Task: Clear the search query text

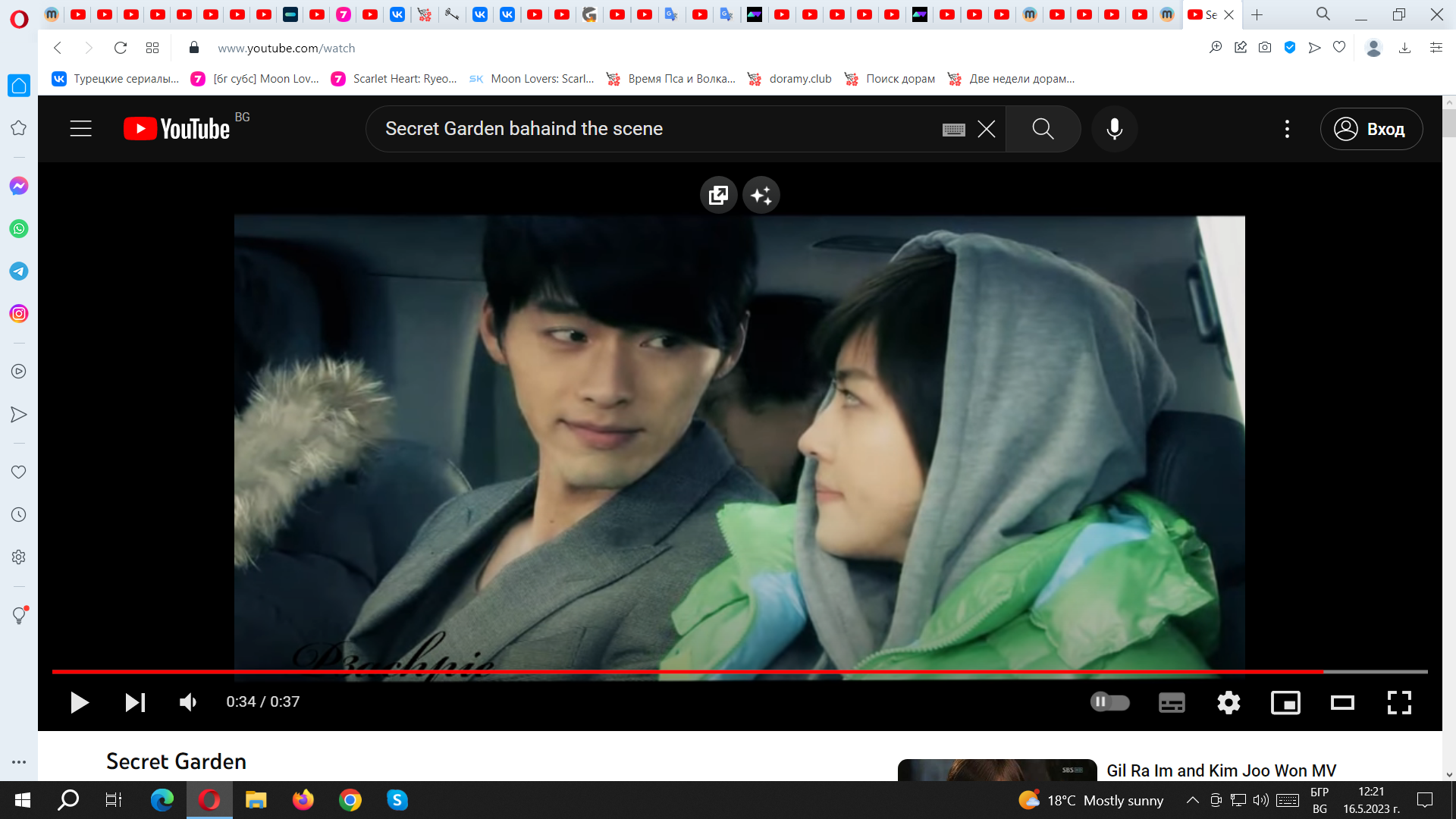Action: [986, 129]
